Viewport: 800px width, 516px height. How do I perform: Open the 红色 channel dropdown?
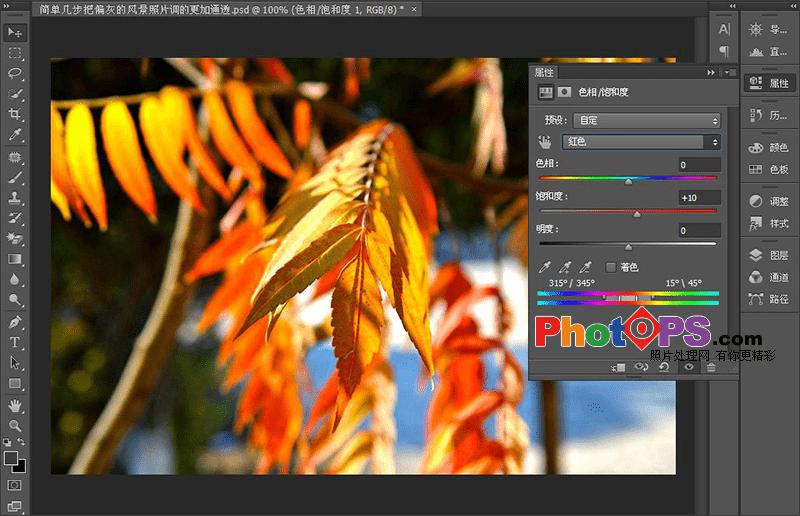click(641, 142)
